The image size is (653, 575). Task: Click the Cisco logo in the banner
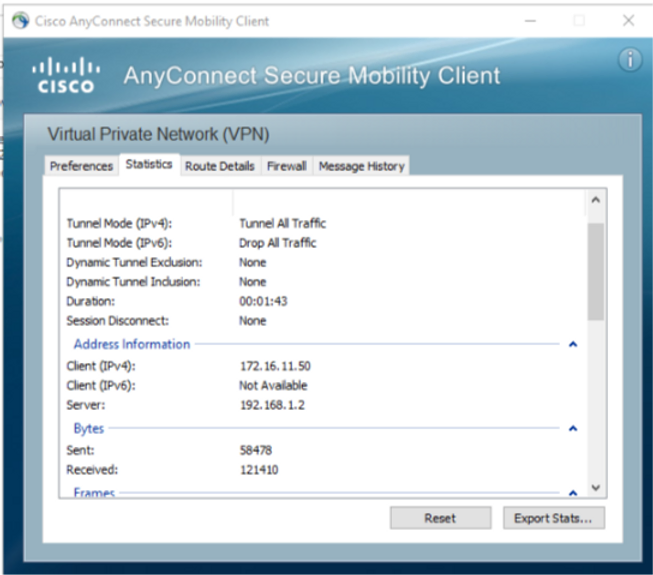click(x=66, y=75)
